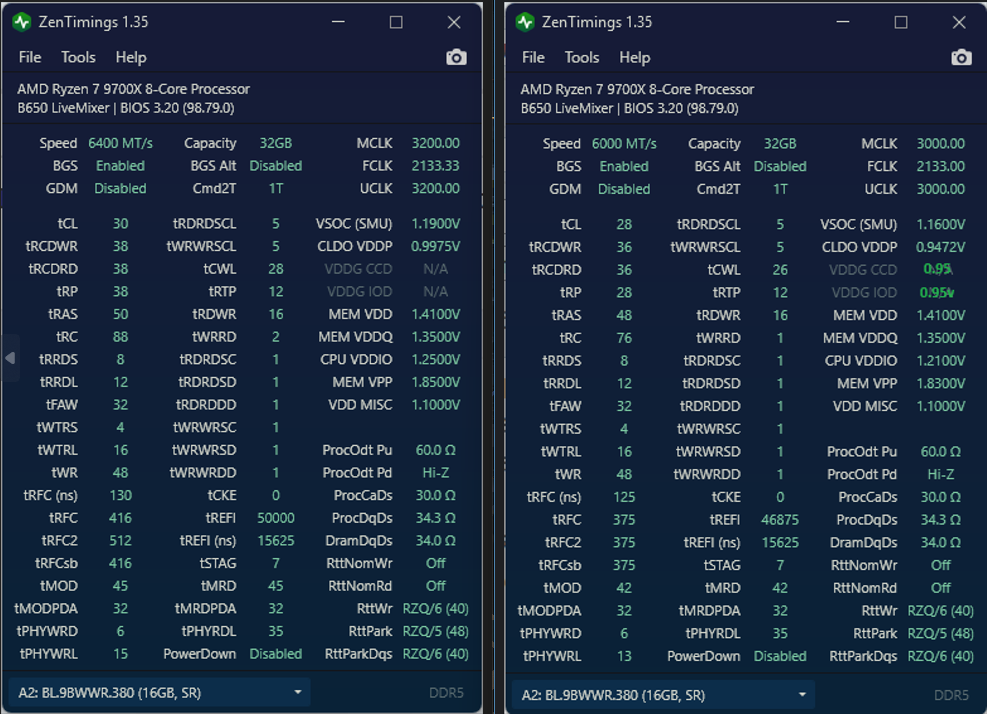The width and height of the screenshot is (987, 714).
Task: Click the tREFI 50000 value
Action: 276,518
